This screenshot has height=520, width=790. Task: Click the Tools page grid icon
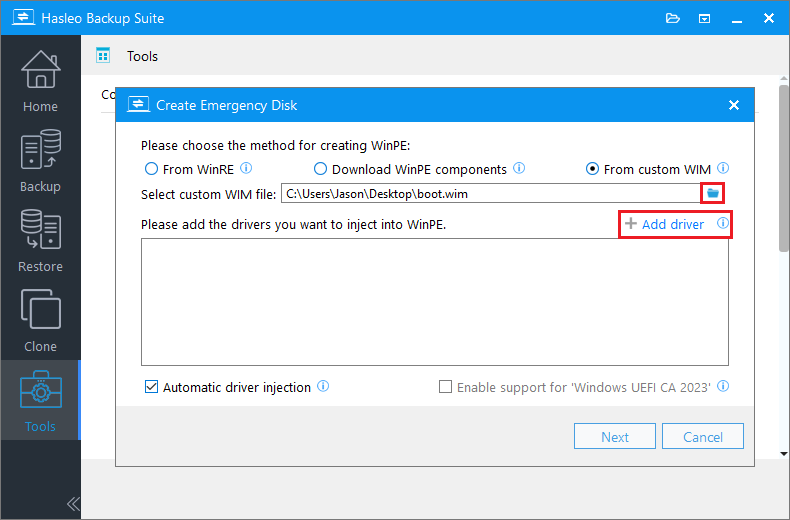click(x=103, y=55)
